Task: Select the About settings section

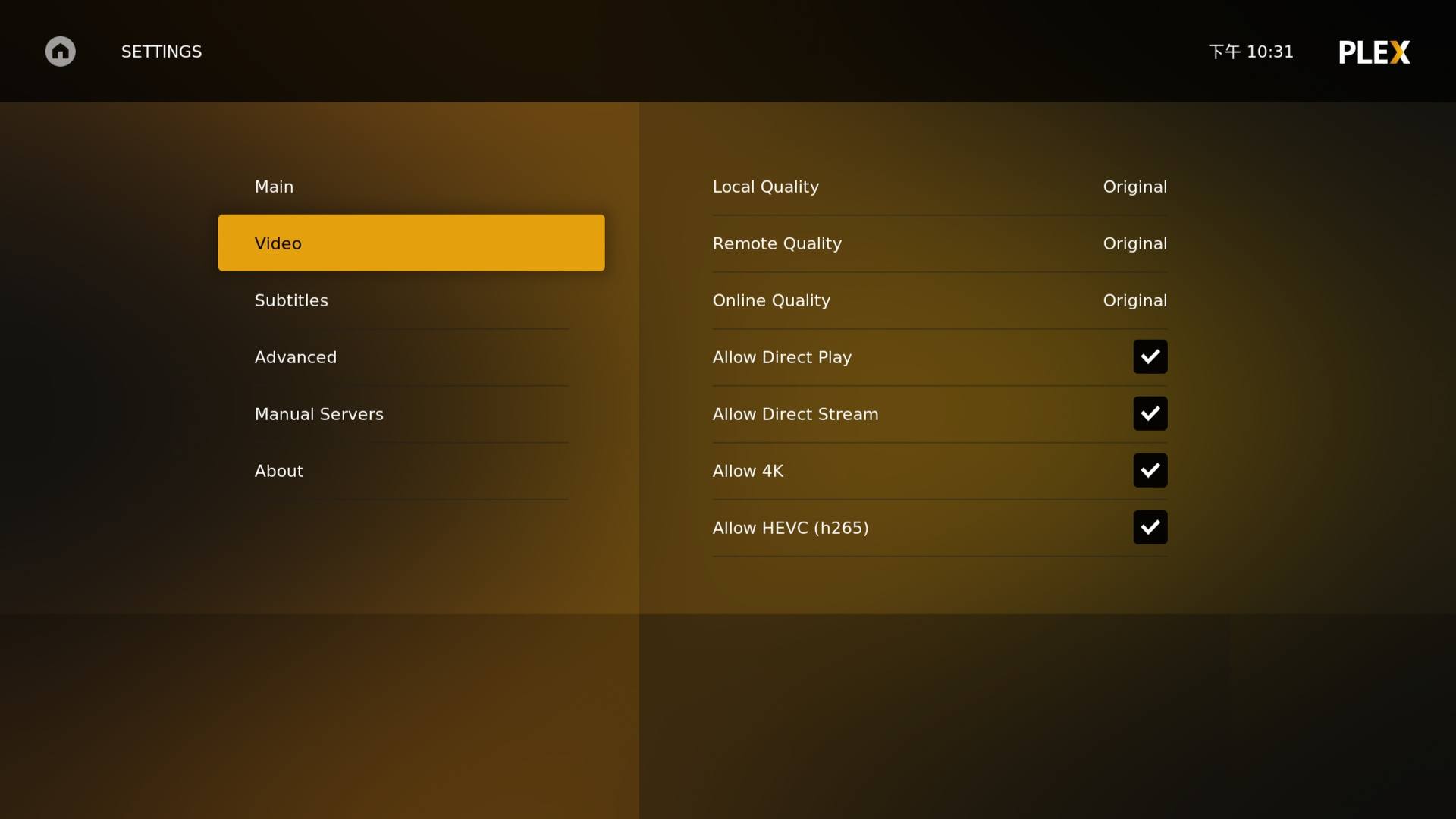Action: coord(279,470)
